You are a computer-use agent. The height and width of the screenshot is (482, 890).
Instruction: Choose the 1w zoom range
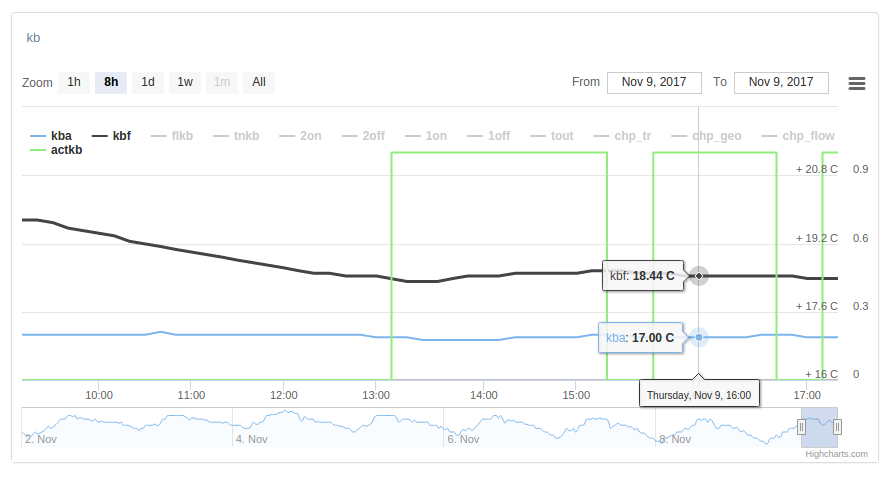(x=185, y=82)
